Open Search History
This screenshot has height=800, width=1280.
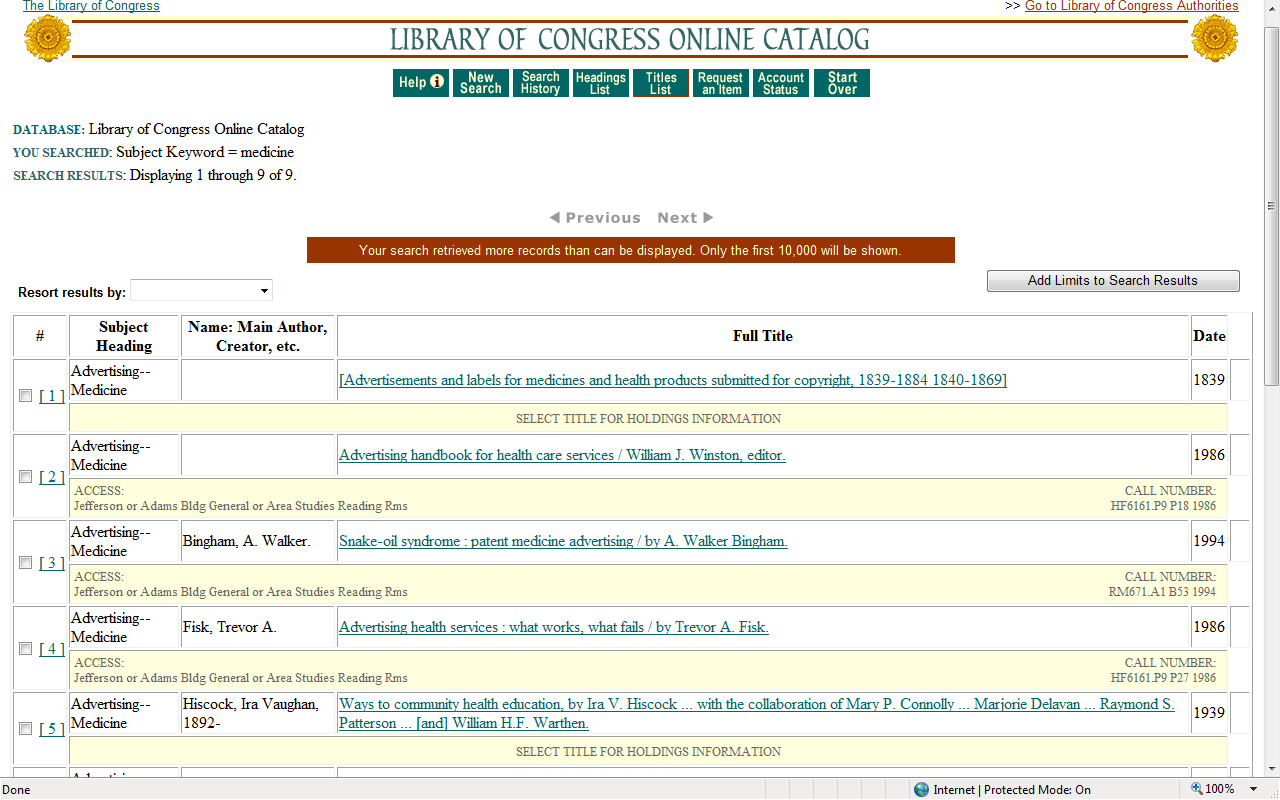click(540, 83)
